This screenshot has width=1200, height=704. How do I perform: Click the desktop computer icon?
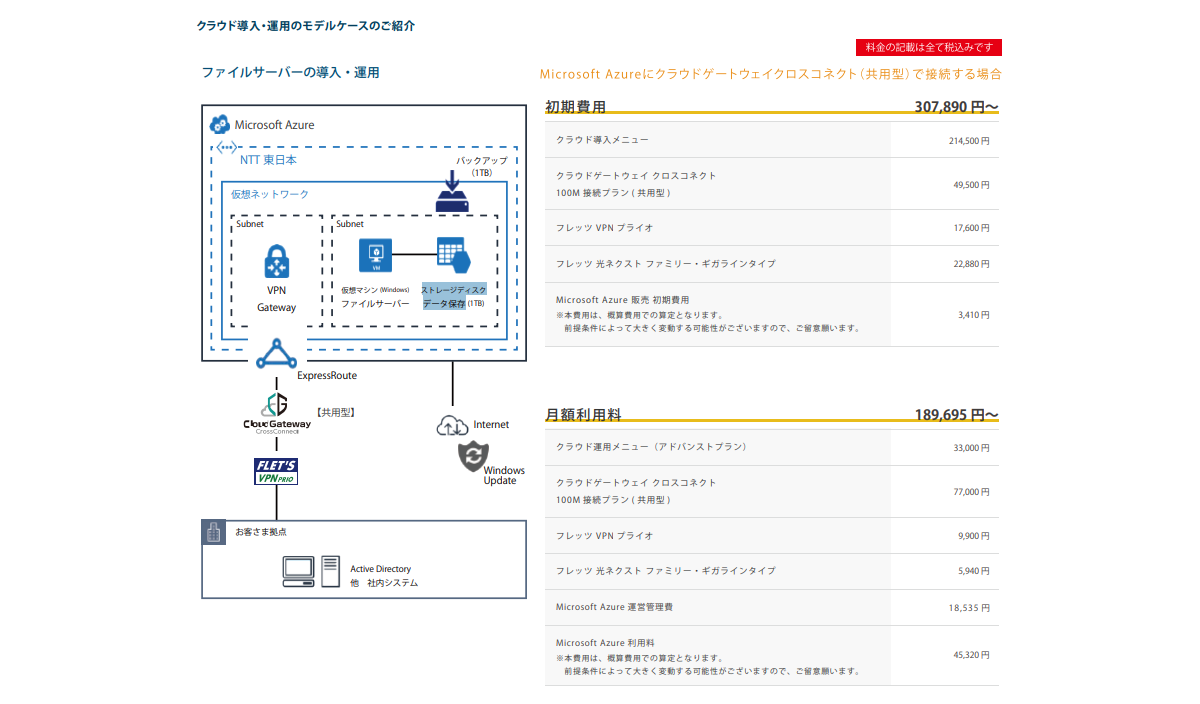click(x=298, y=571)
